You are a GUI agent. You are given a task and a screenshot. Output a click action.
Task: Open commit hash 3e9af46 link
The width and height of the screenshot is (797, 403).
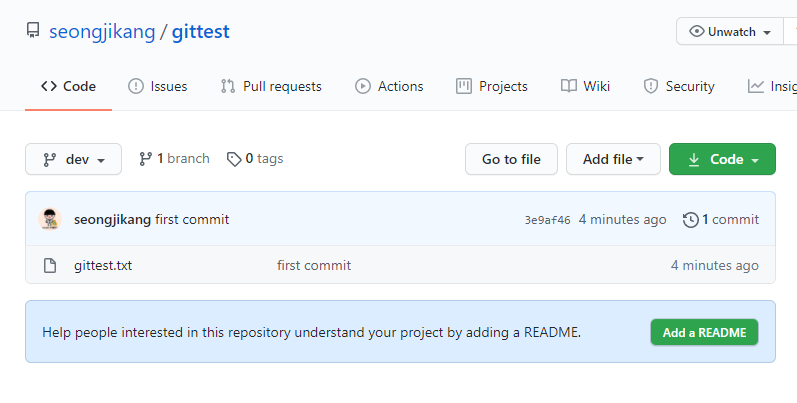[x=547, y=220]
